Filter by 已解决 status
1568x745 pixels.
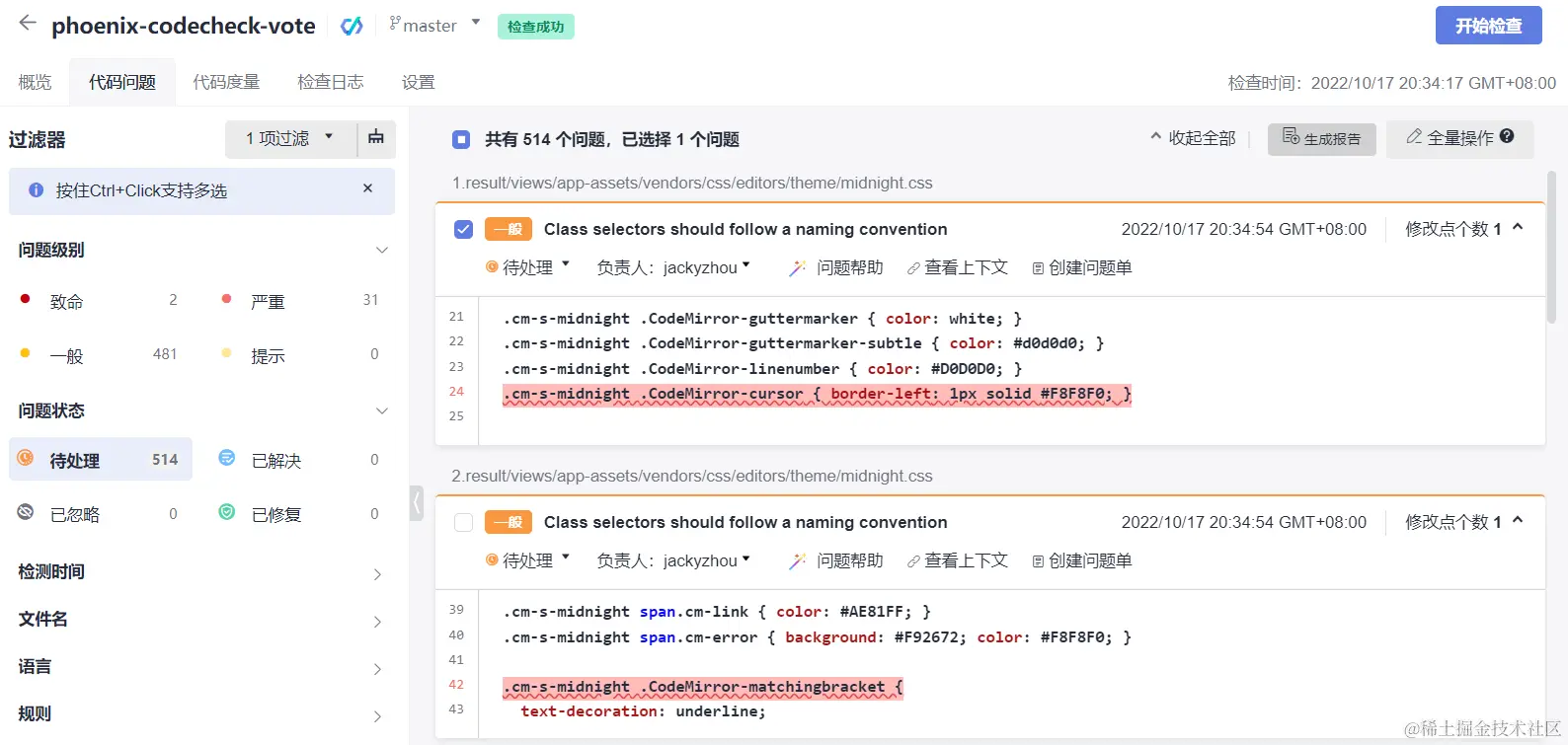(x=300, y=460)
